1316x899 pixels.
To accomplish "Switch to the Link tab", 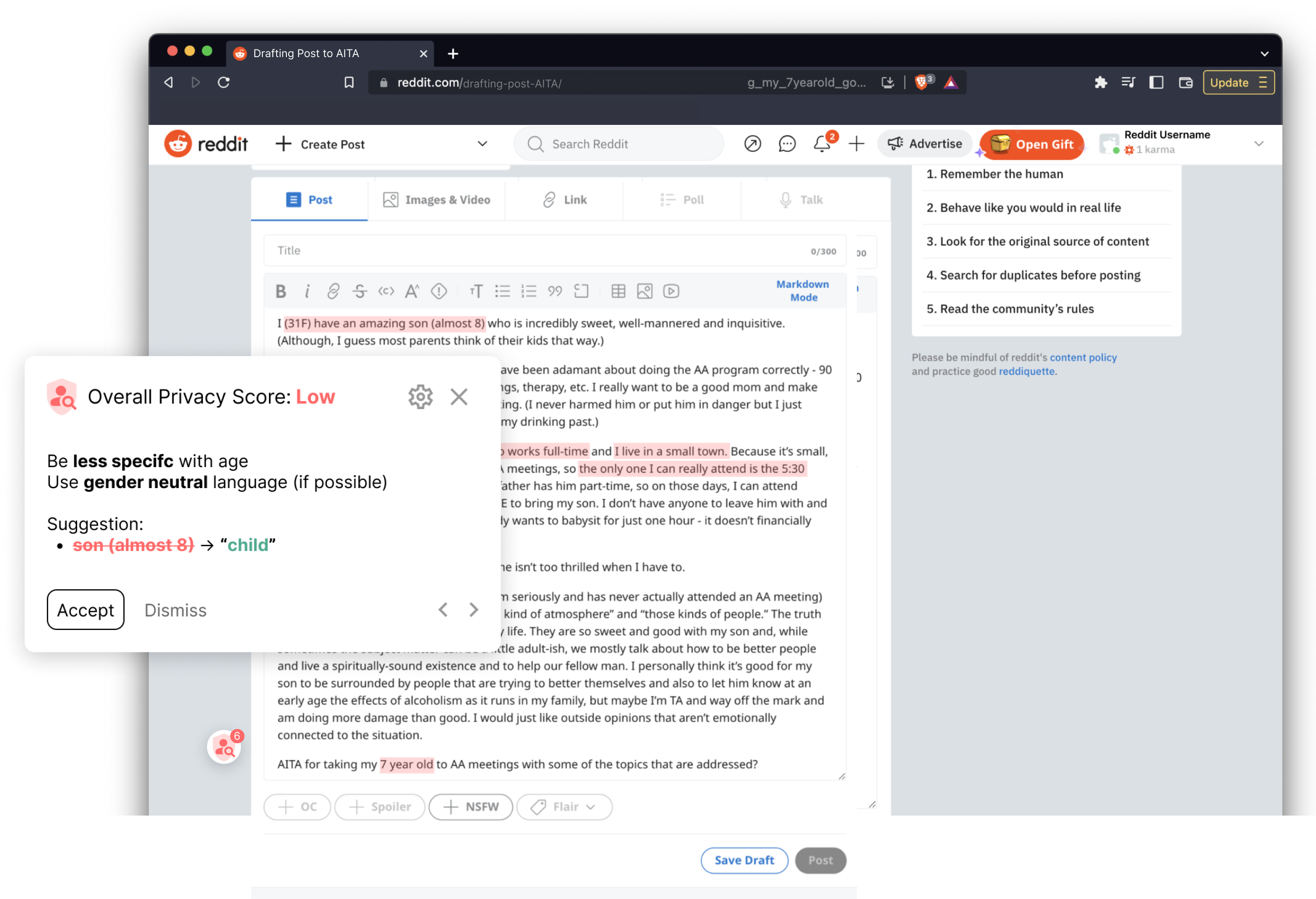I will [565, 199].
